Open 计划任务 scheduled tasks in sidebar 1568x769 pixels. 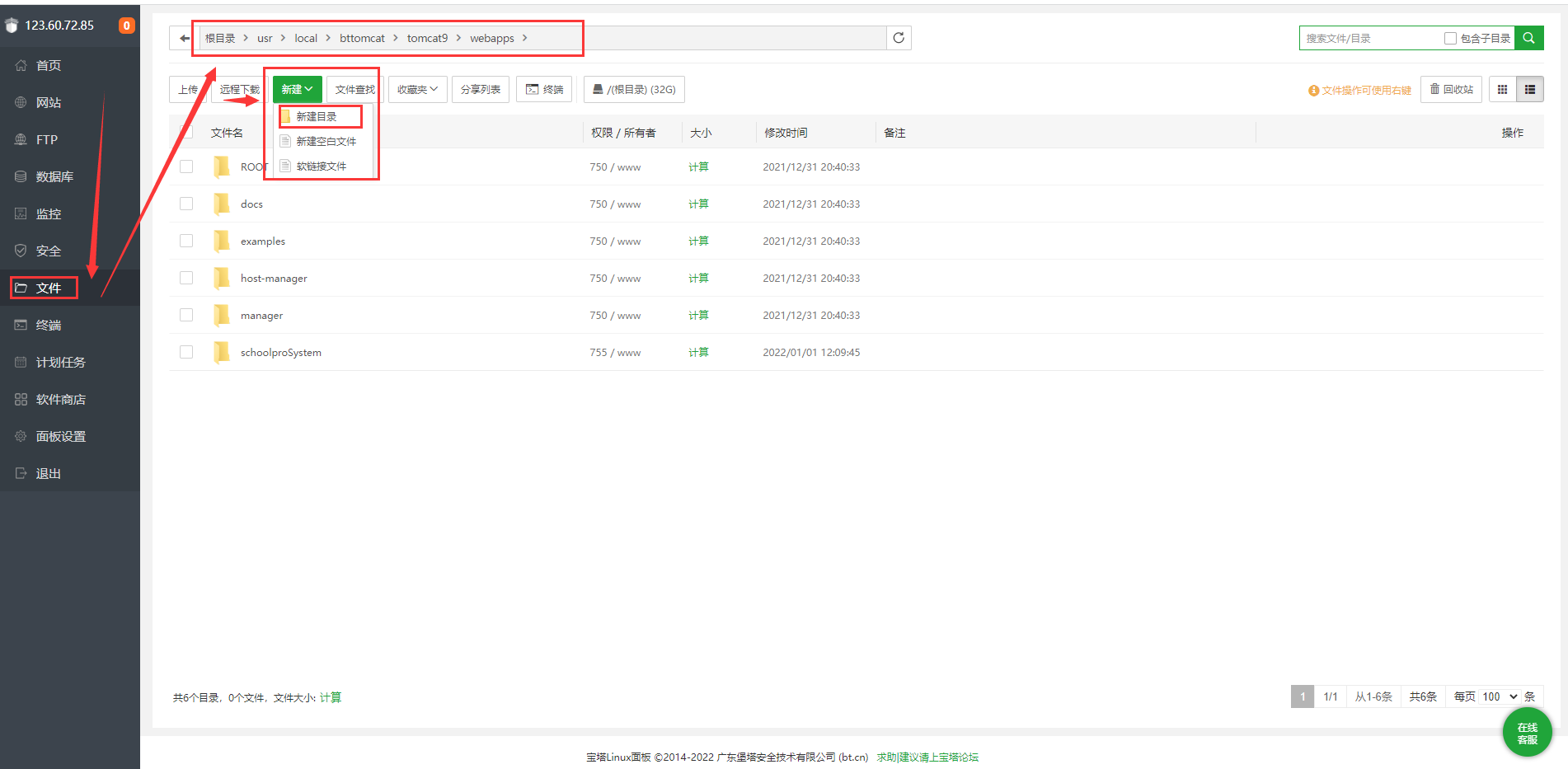(70, 362)
